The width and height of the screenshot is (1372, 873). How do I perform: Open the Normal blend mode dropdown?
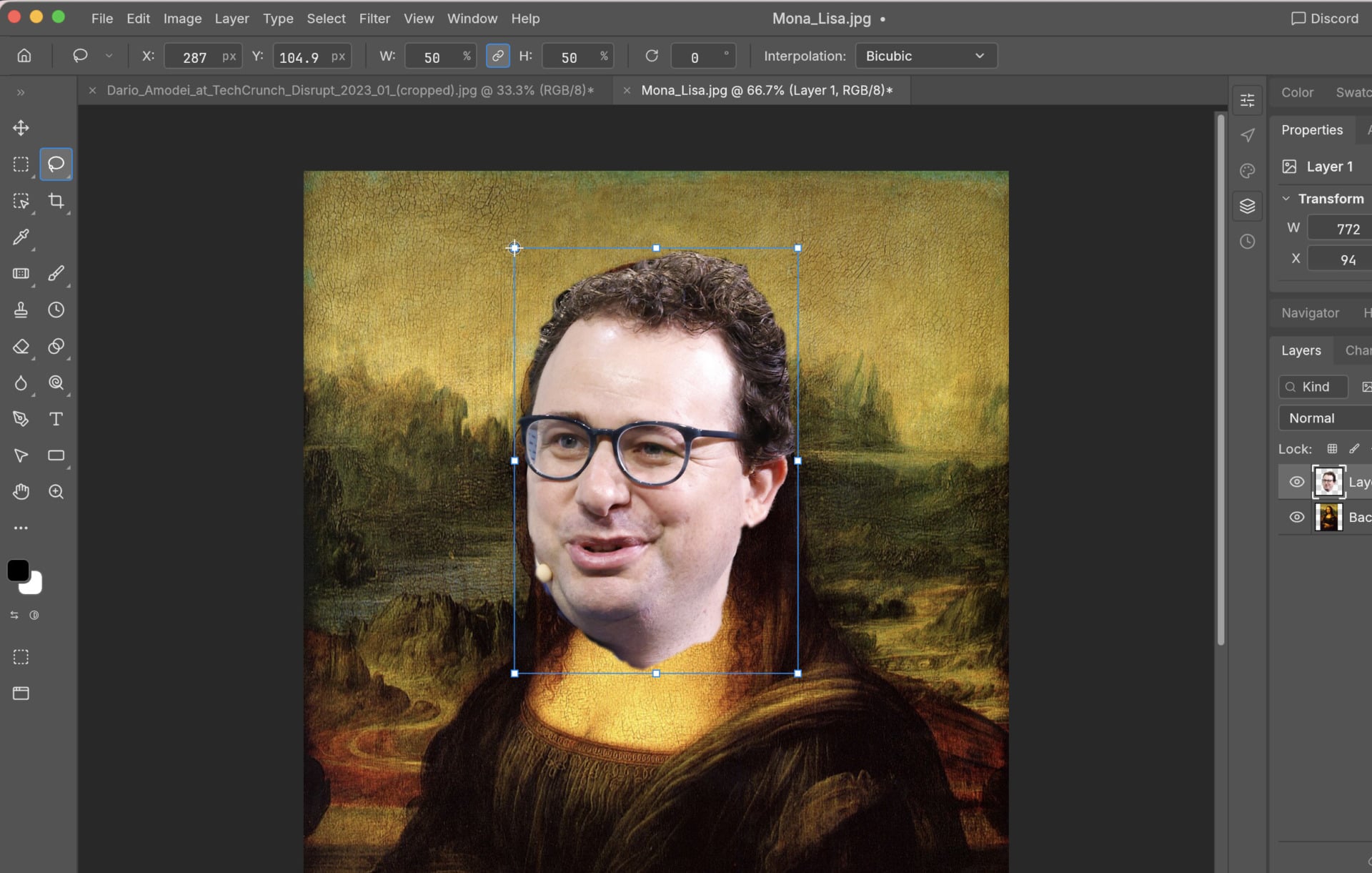click(1326, 418)
